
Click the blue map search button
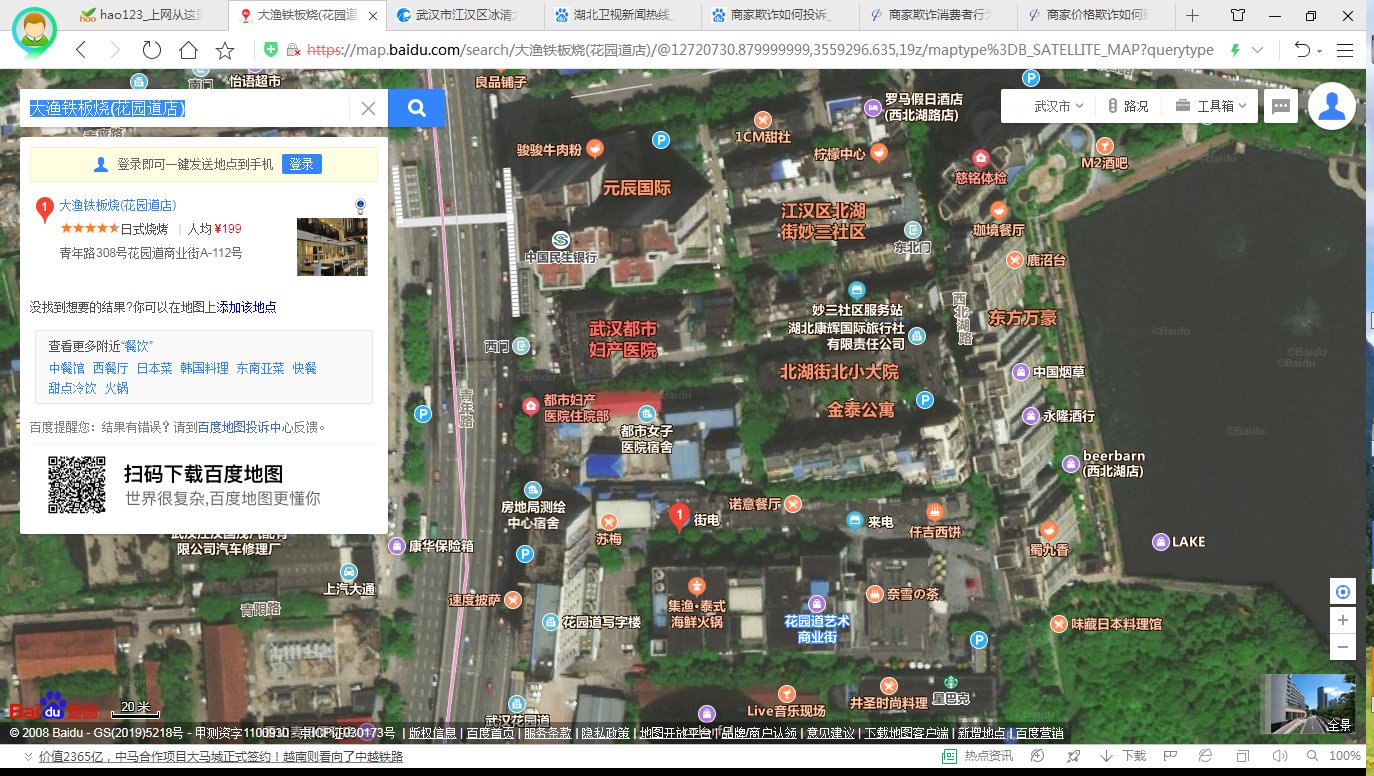(x=416, y=109)
